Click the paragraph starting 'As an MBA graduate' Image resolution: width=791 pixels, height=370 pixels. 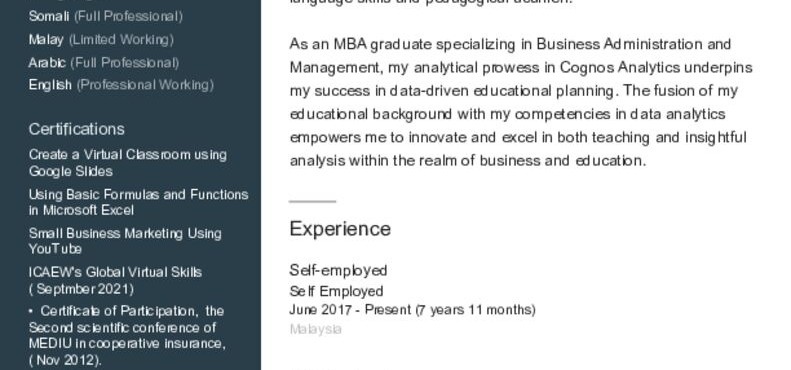click(x=521, y=102)
